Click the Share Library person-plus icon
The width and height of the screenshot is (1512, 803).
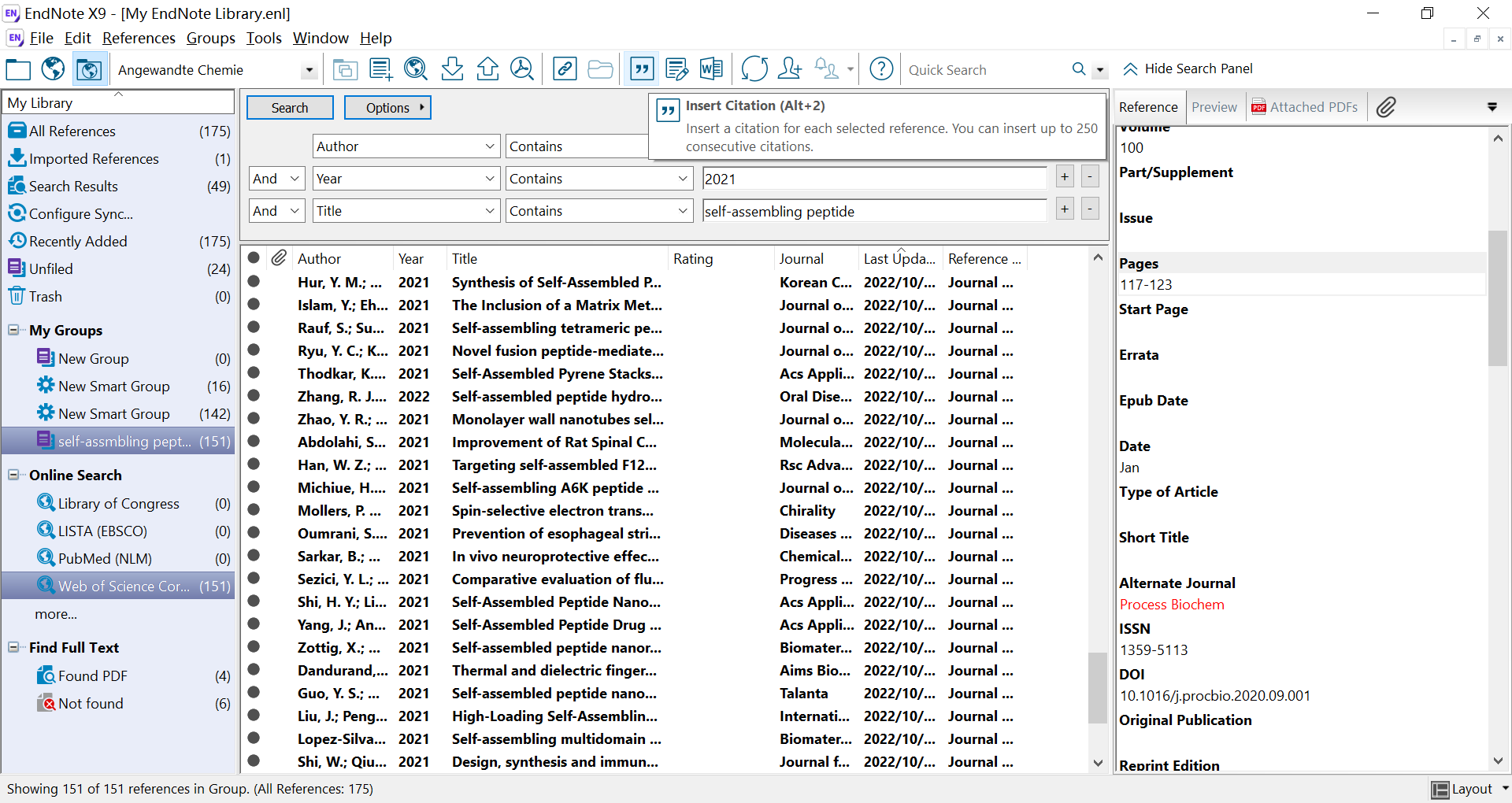click(x=789, y=69)
